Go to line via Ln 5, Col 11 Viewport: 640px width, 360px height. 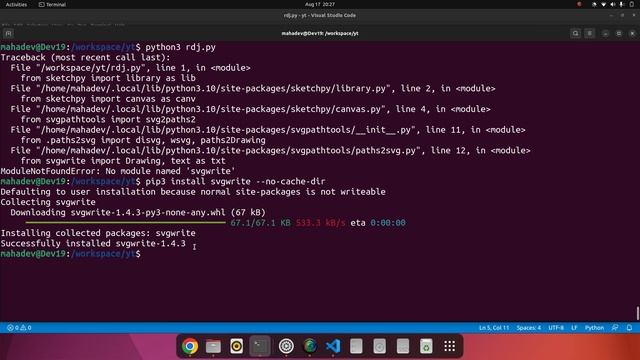click(x=494, y=328)
